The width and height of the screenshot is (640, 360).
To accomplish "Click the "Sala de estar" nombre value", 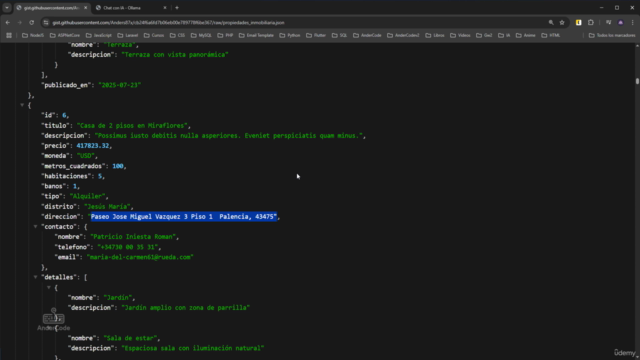I will click(x=130, y=338).
